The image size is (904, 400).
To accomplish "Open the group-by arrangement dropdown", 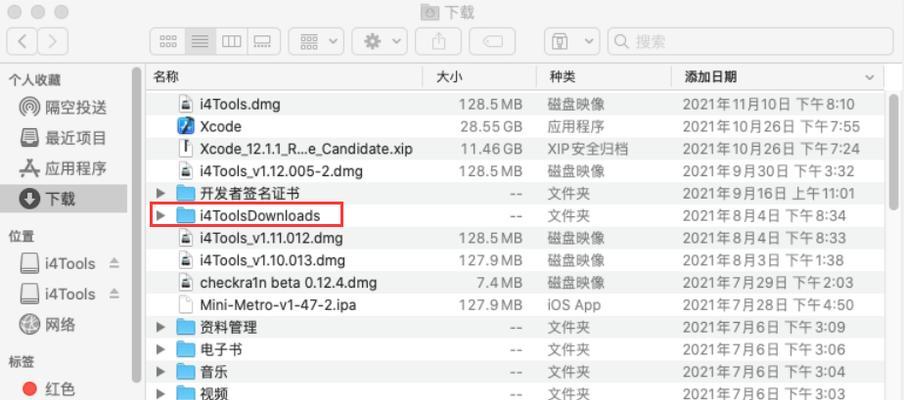I will [317, 41].
